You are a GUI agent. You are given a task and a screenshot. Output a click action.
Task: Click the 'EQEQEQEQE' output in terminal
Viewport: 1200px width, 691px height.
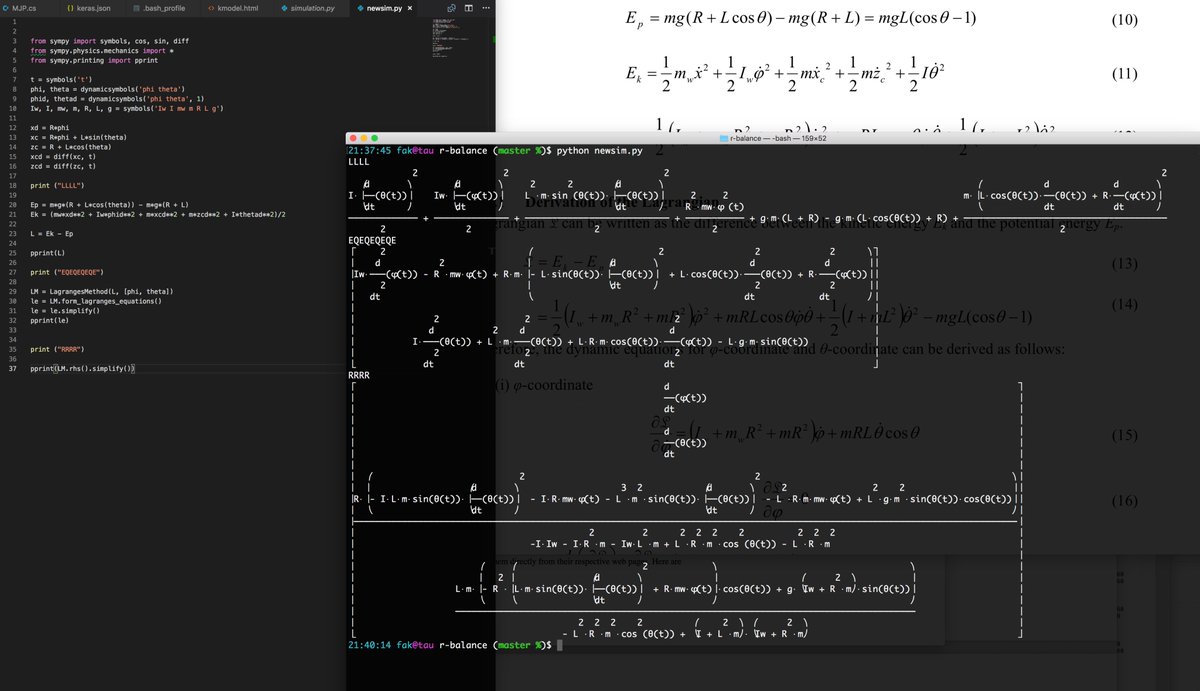click(x=372, y=240)
